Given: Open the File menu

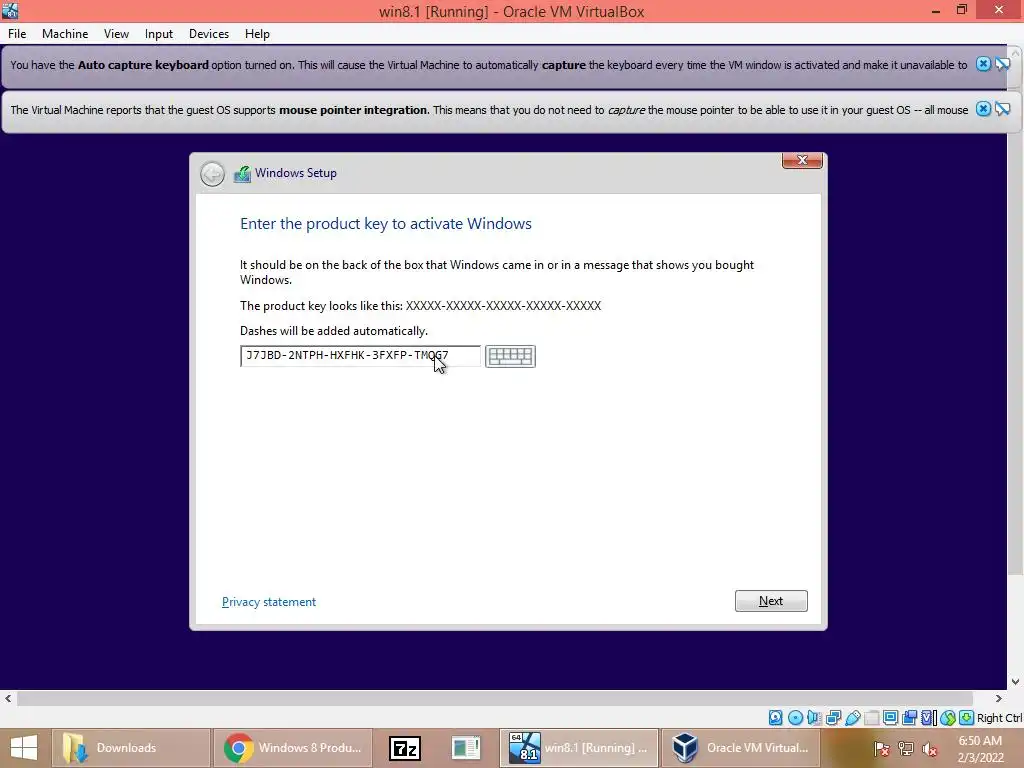Looking at the screenshot, I should click(x=17, y=34).
